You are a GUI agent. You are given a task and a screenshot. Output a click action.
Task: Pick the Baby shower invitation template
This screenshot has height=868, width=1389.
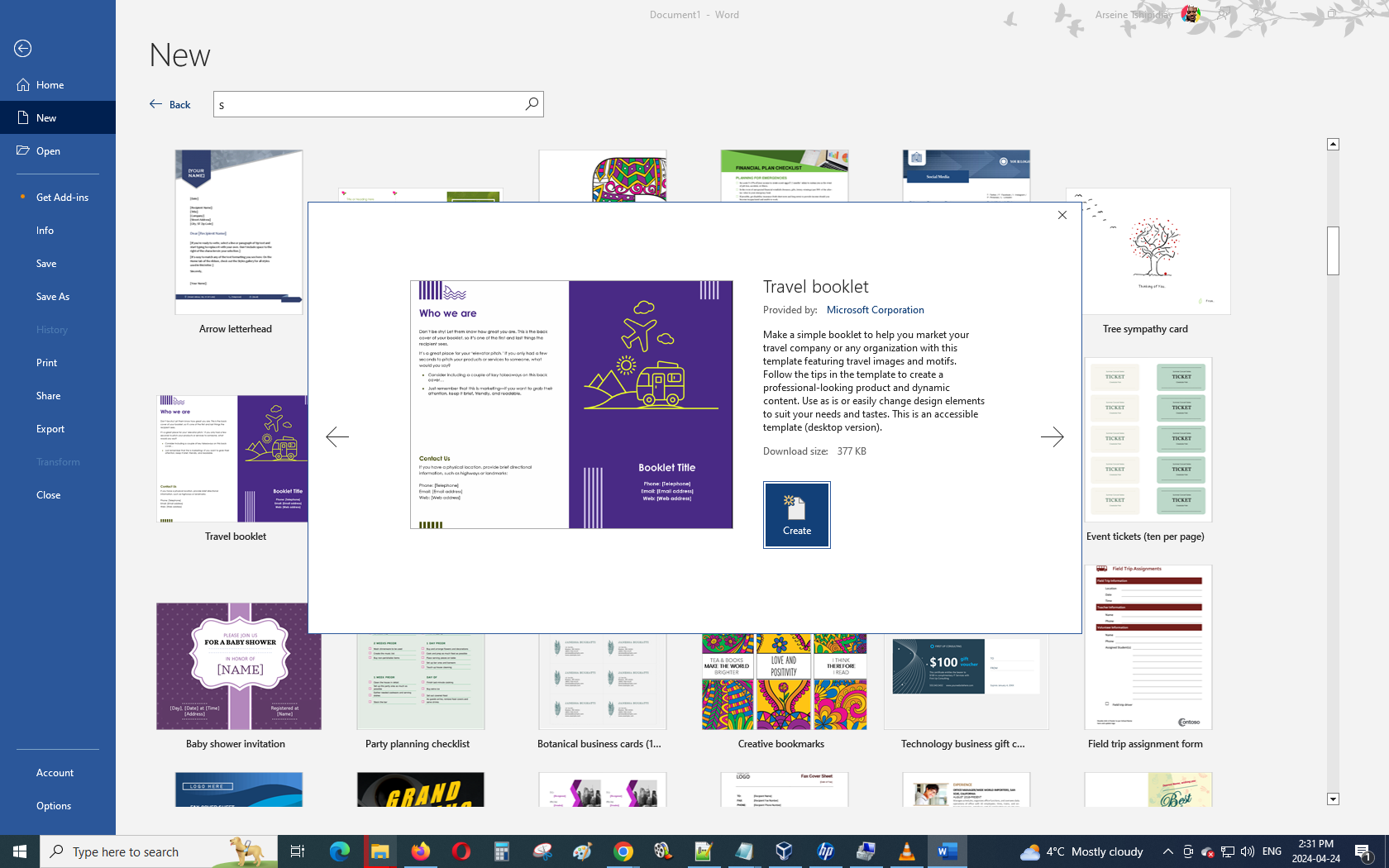point(238,666)
